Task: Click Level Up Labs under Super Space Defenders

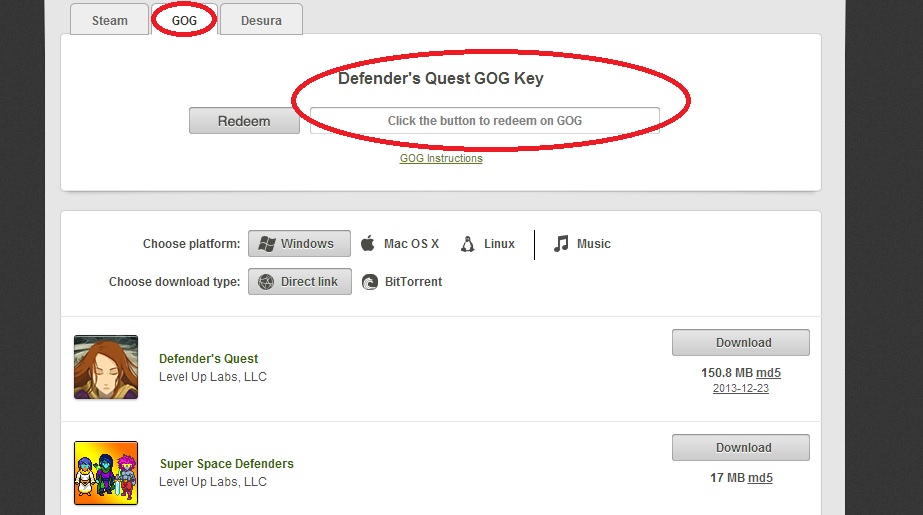Action: [x=213, y=481]
